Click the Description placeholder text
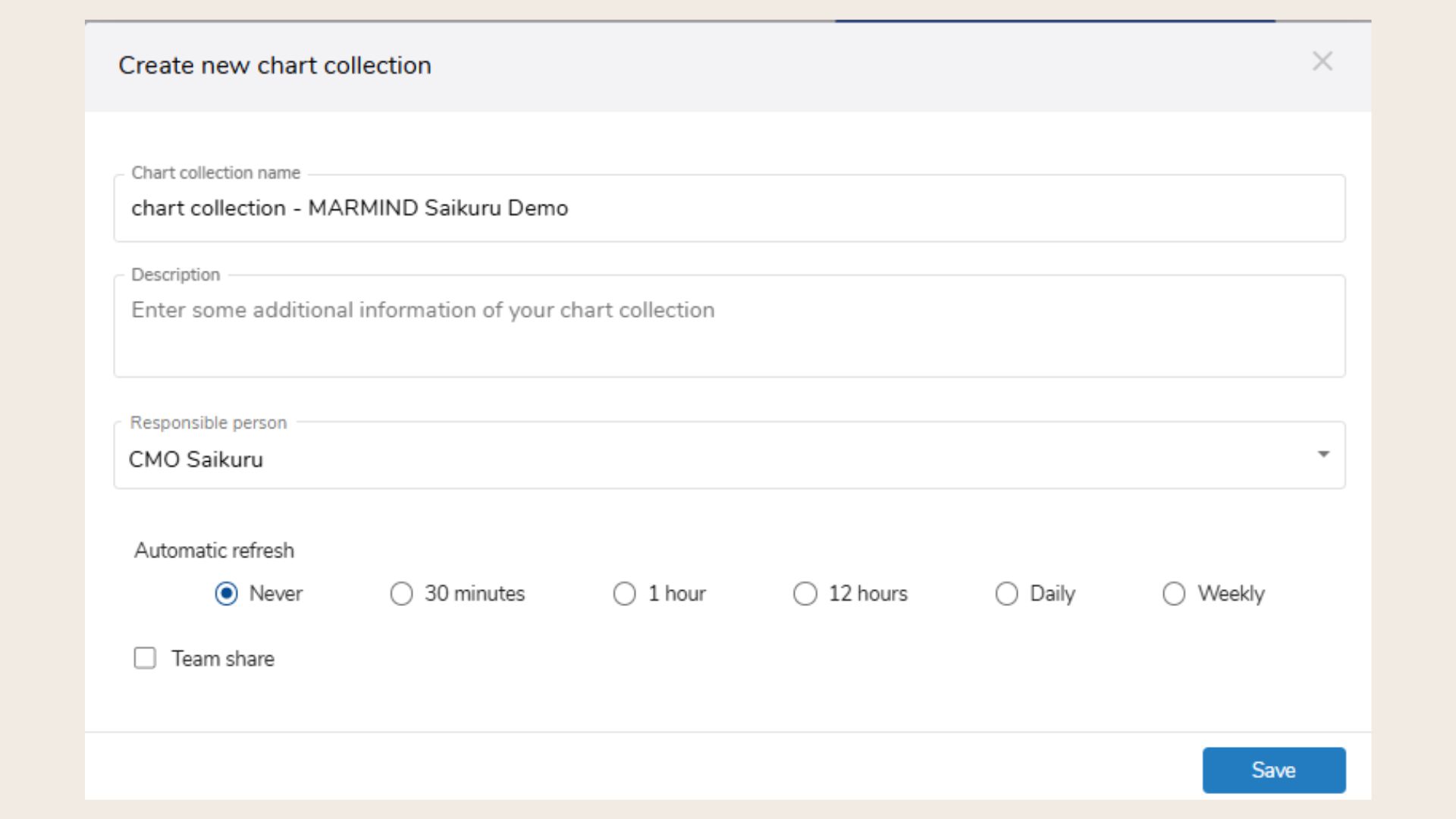The height and width of the screenshot is (819, 1456). click(422, 310)
